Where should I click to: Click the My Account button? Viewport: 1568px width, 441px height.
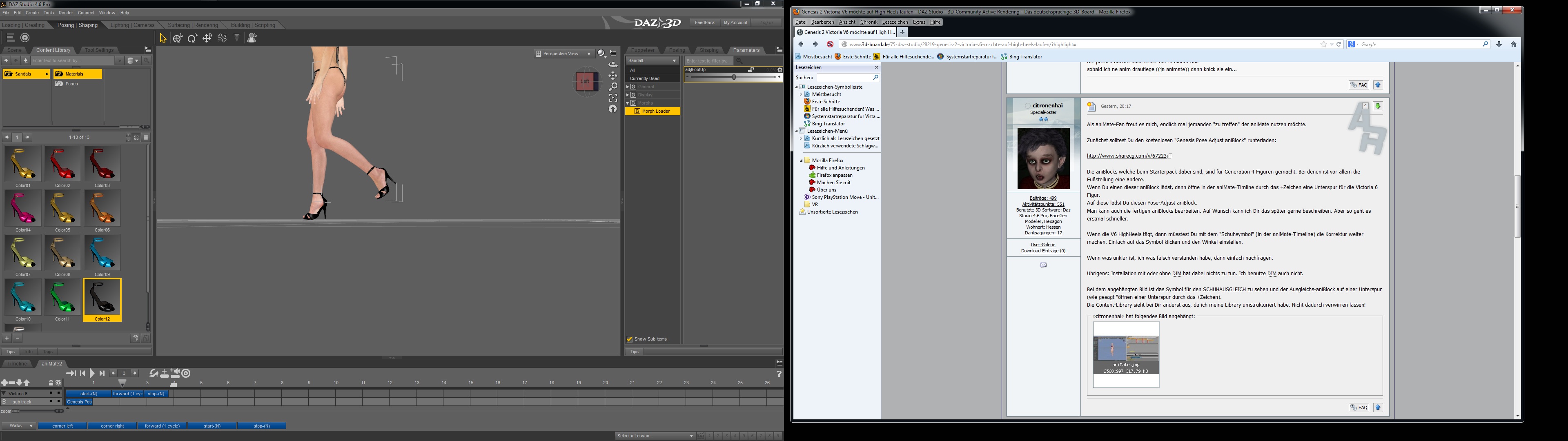[x=735, y=22]
